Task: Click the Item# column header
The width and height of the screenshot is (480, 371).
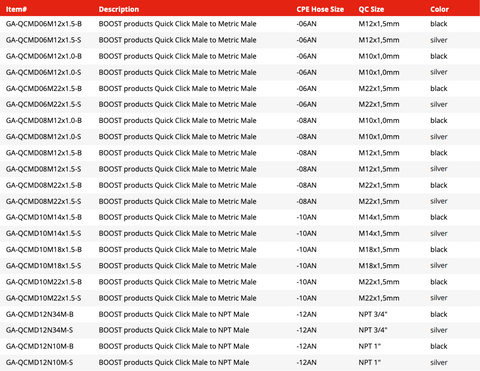Action: [x=16, y=9]
